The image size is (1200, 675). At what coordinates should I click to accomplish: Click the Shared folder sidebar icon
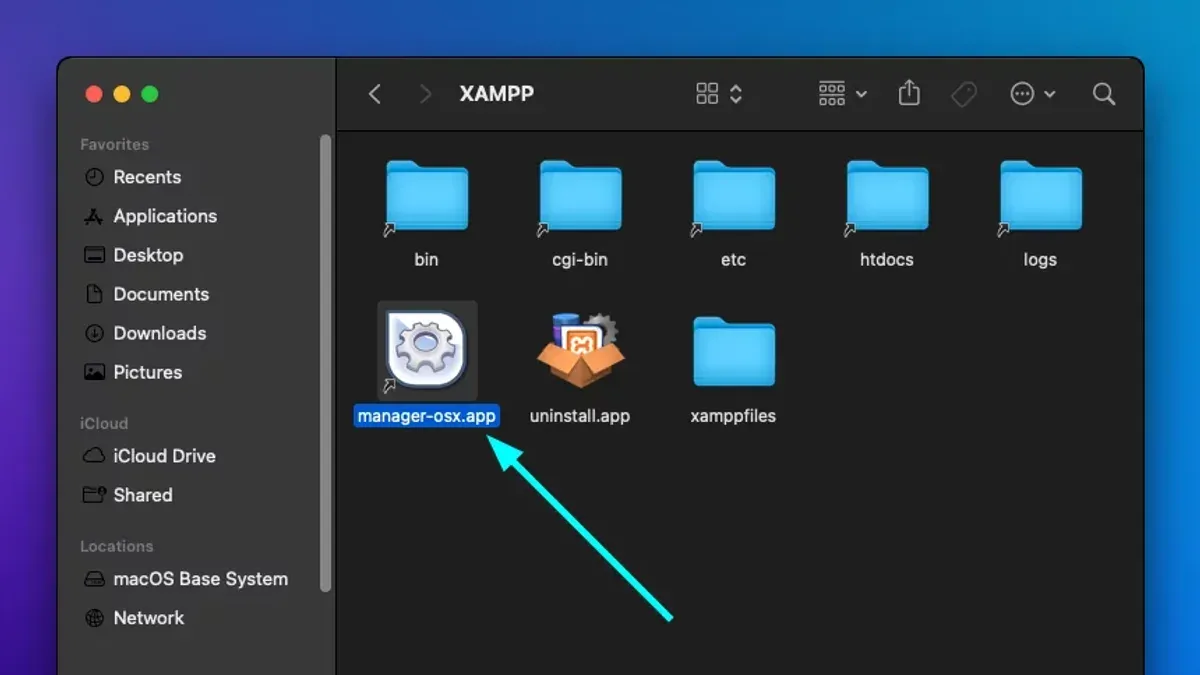coord(94,495)
